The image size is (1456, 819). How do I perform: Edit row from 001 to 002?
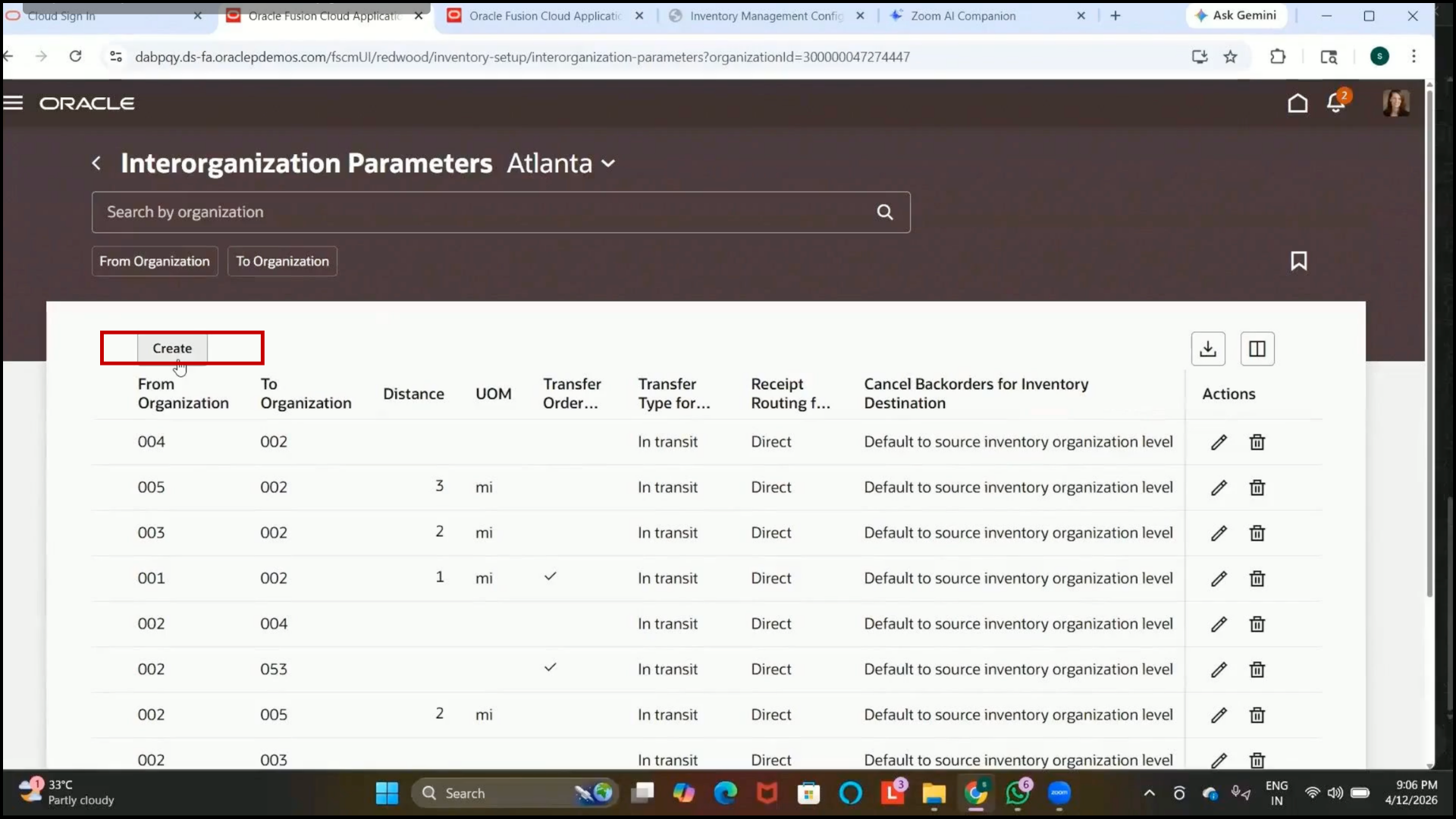pos(1219,579)
